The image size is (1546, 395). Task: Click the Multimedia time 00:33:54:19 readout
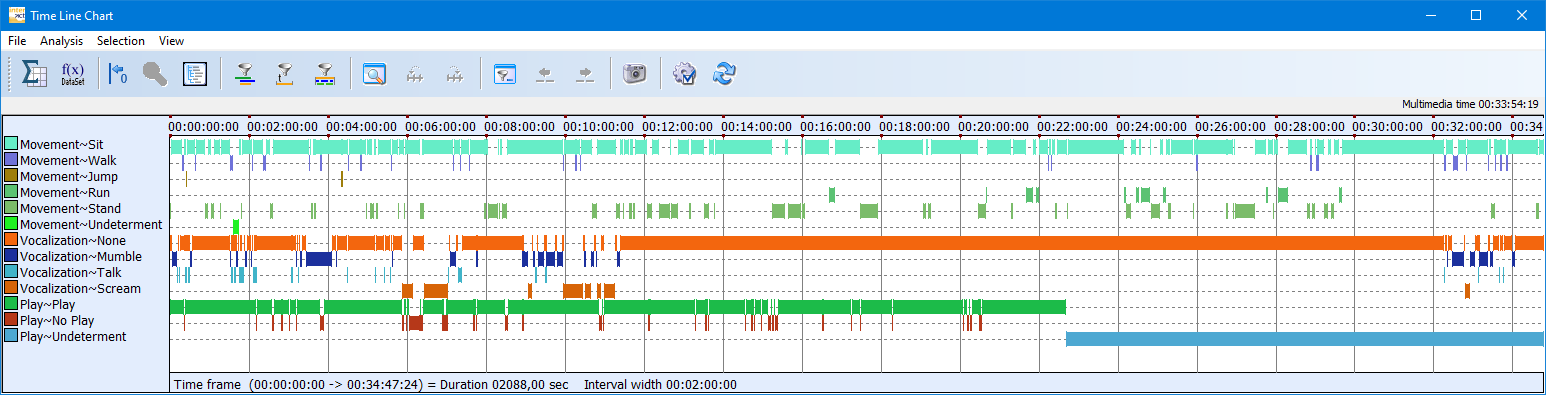[1470, 104]
